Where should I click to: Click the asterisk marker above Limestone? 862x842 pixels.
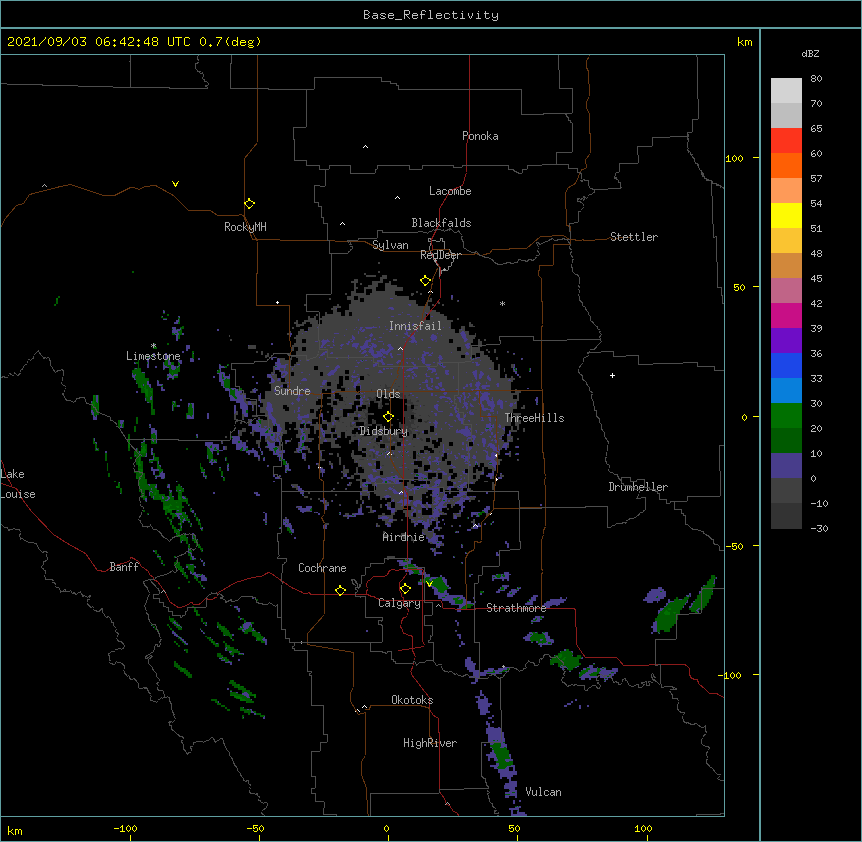coord(154,346)
